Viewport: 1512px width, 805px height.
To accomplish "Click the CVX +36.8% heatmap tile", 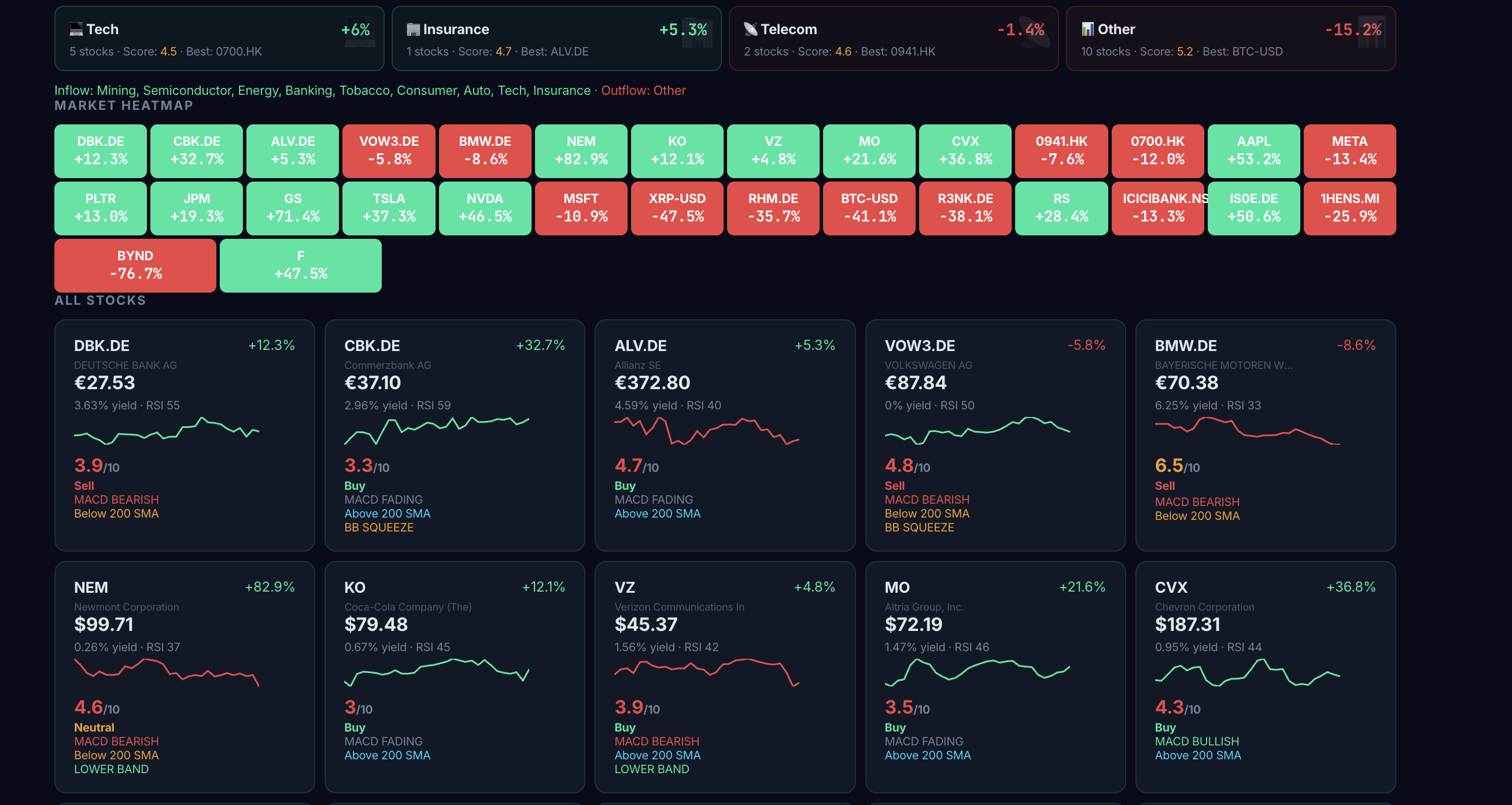I will click(965, 151).
